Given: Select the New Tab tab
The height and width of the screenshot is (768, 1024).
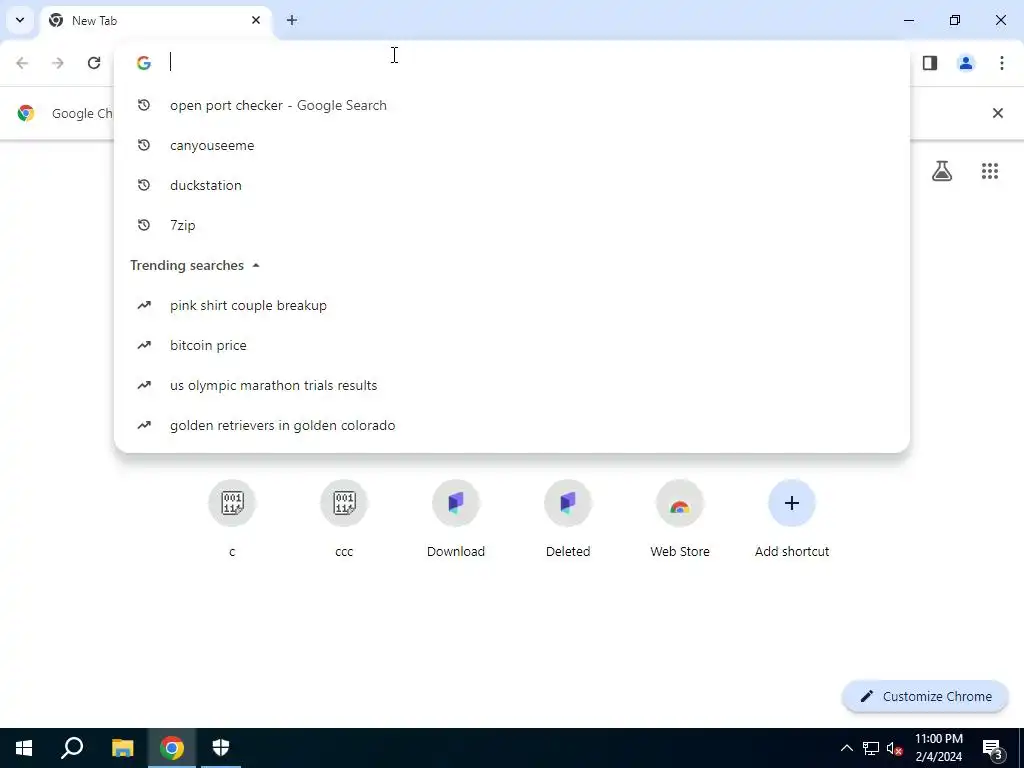Looking at the screenshot, I should (x=157, y=21).
